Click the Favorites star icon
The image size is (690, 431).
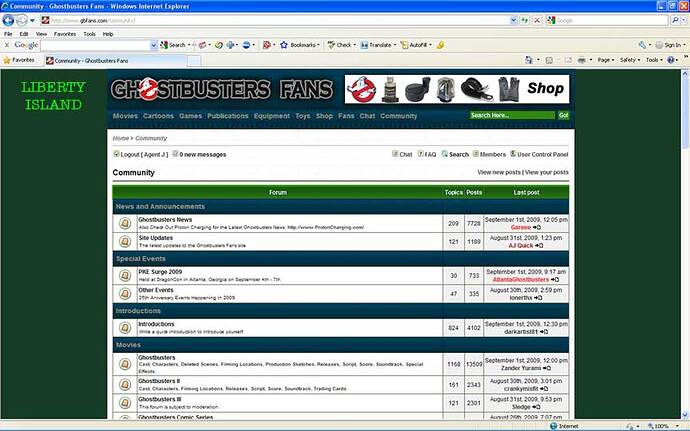7,60
